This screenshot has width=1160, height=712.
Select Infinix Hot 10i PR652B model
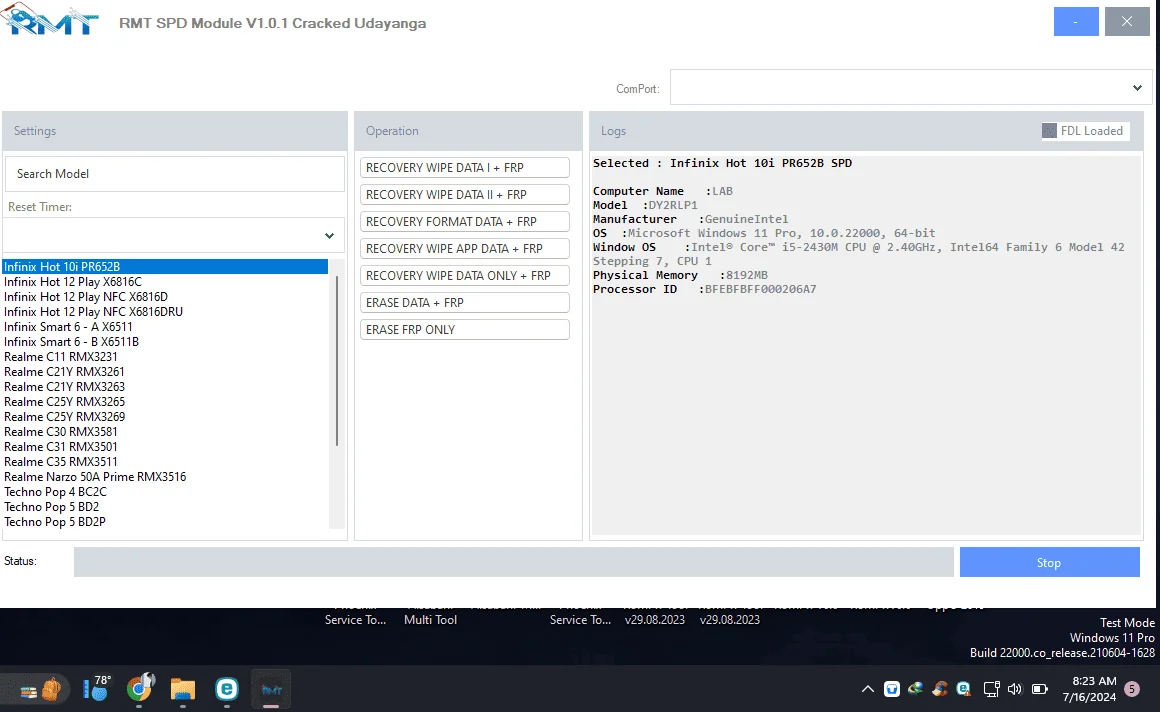pos(165,266)
